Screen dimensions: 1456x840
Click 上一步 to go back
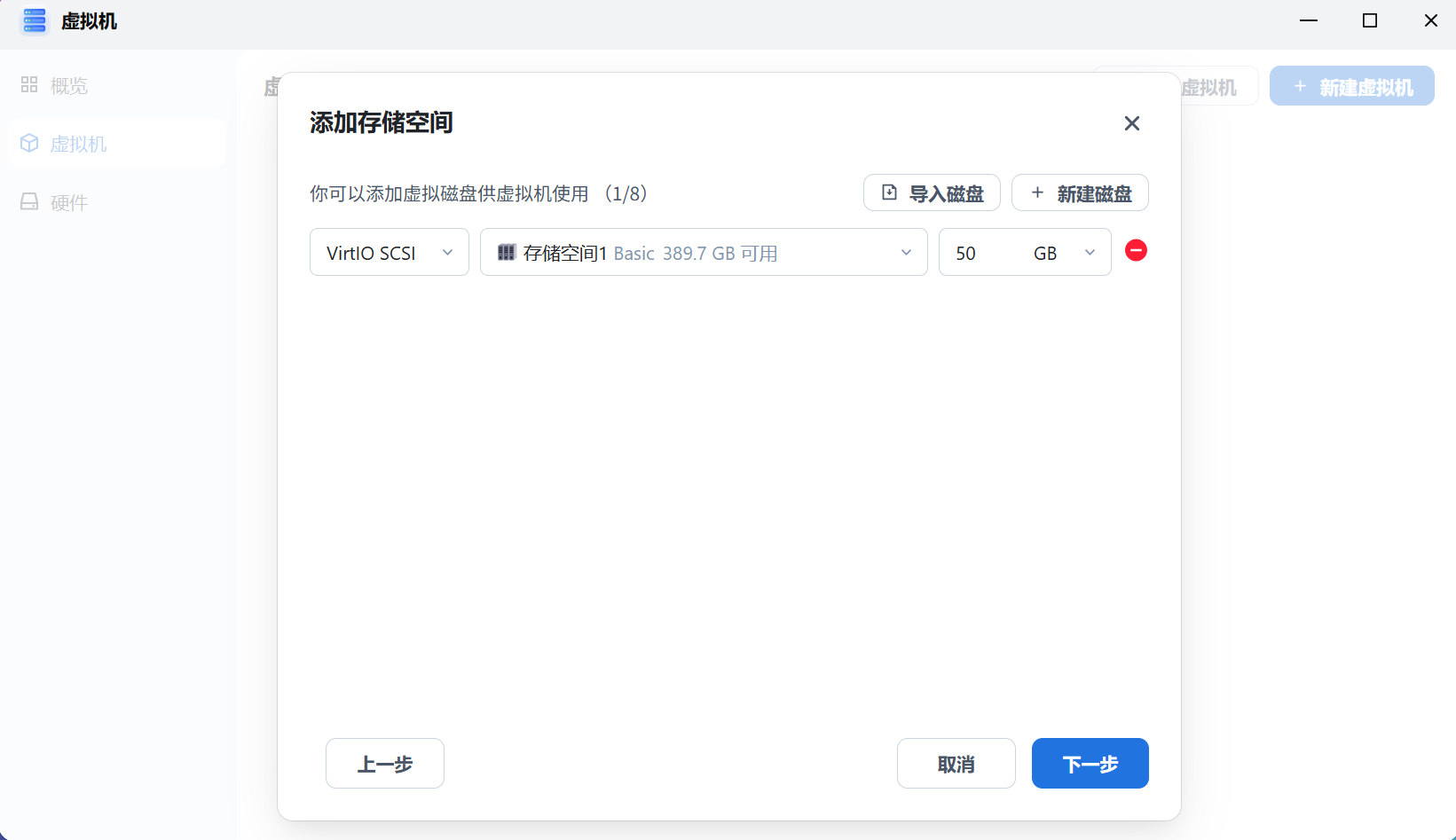pos(384,763)
